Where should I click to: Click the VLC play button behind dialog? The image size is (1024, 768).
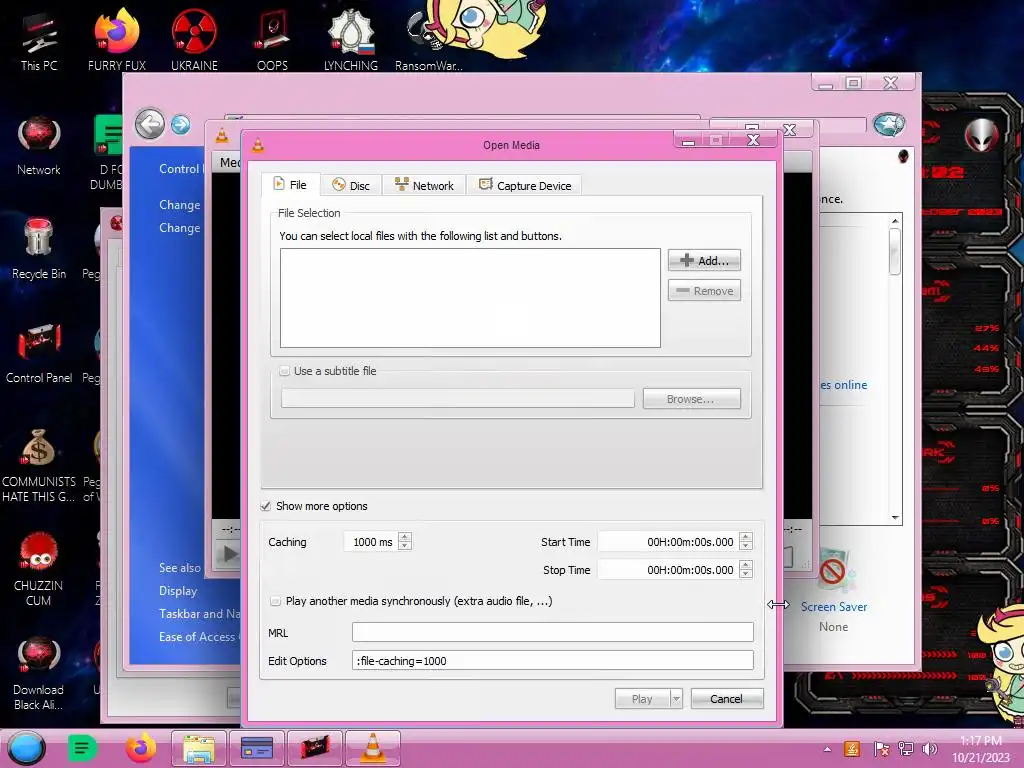(227, 554)
